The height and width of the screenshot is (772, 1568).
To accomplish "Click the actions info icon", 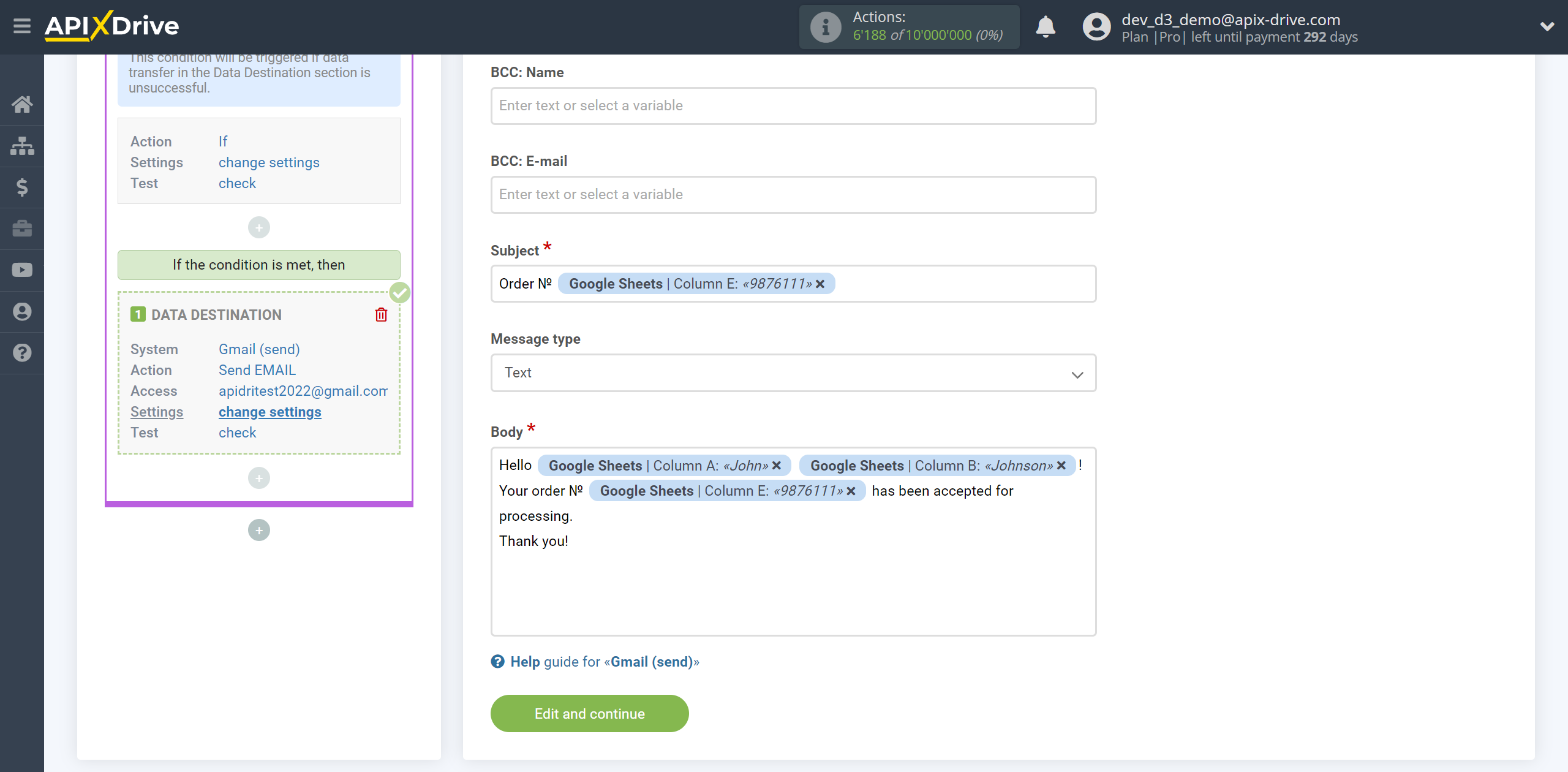I will (x=825, y=27).
